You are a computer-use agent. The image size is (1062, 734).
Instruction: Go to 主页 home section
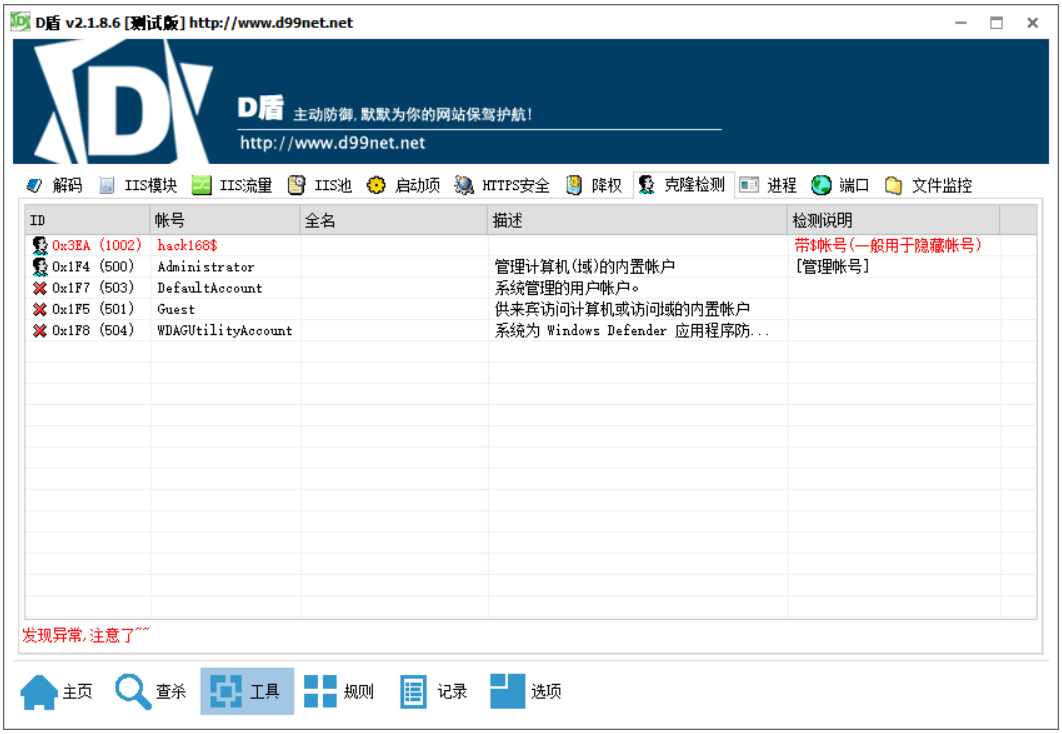(x=58, y=691)
